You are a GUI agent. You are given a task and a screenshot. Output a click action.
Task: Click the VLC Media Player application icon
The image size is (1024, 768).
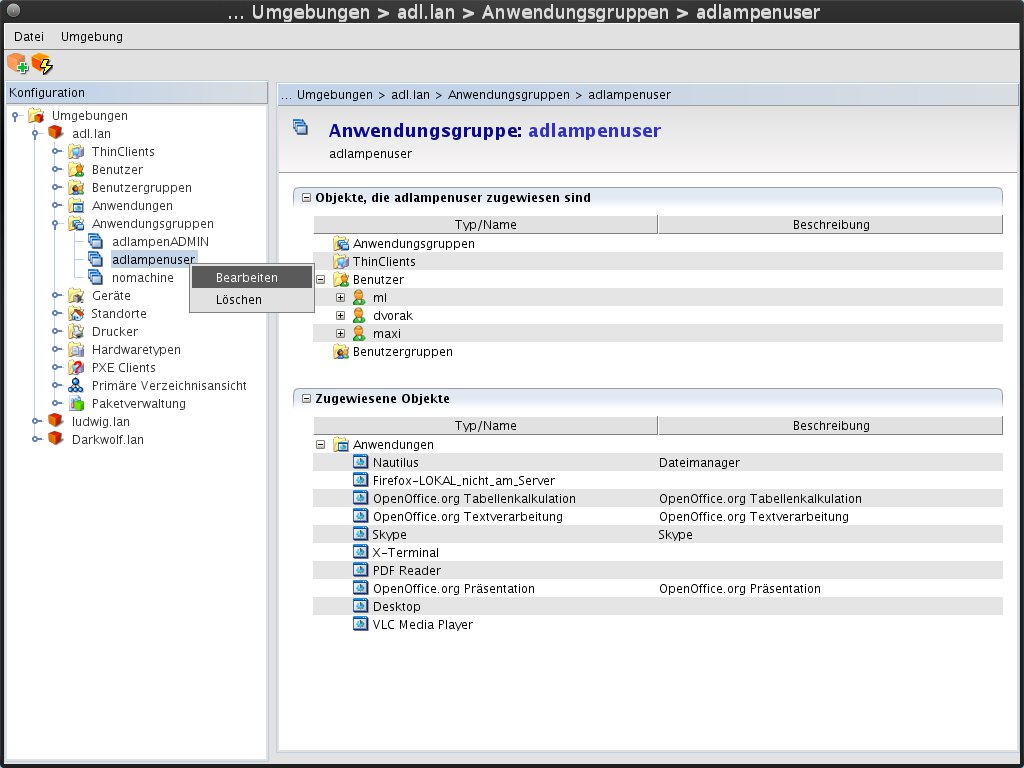[x=361, y=625]
